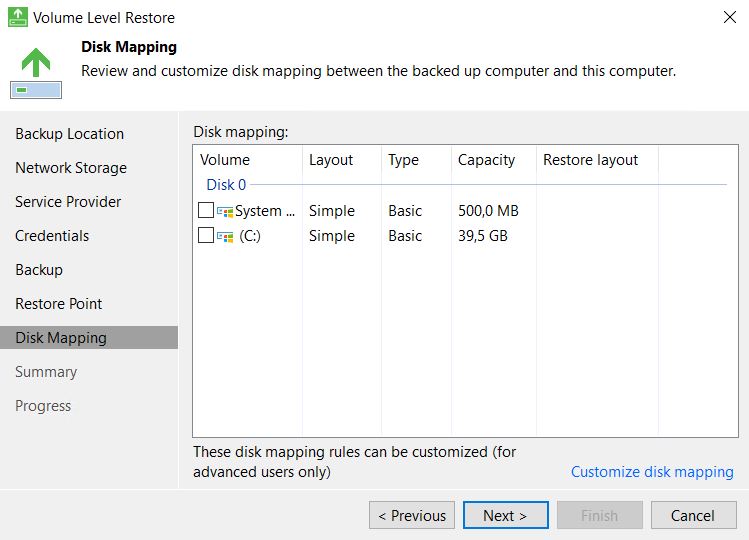The image size is (749, 540).
Task: Go back with the Previous button
Action: point(412,515)
